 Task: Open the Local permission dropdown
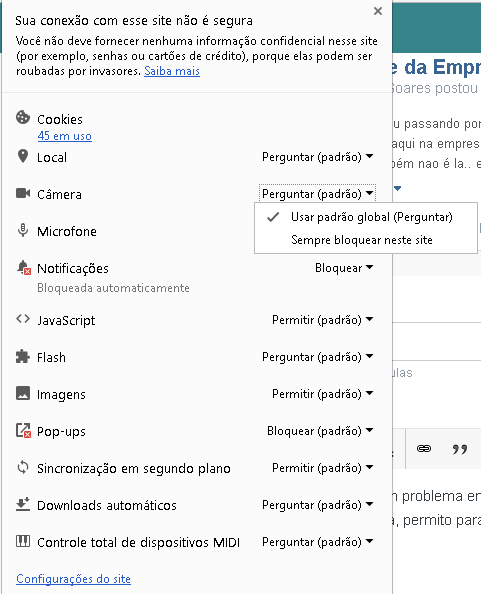pyautogui.click(x=317, y=157)
